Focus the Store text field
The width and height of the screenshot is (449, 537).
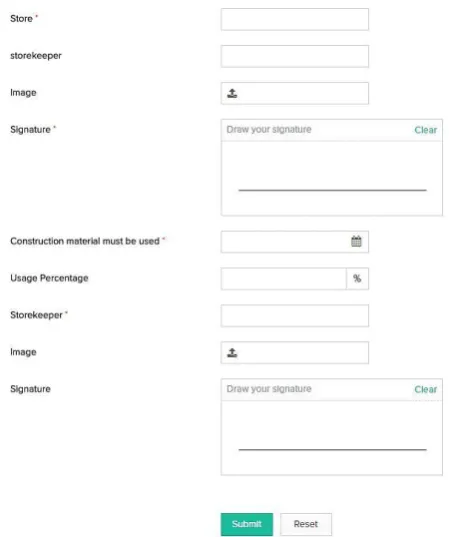(295, 19)
